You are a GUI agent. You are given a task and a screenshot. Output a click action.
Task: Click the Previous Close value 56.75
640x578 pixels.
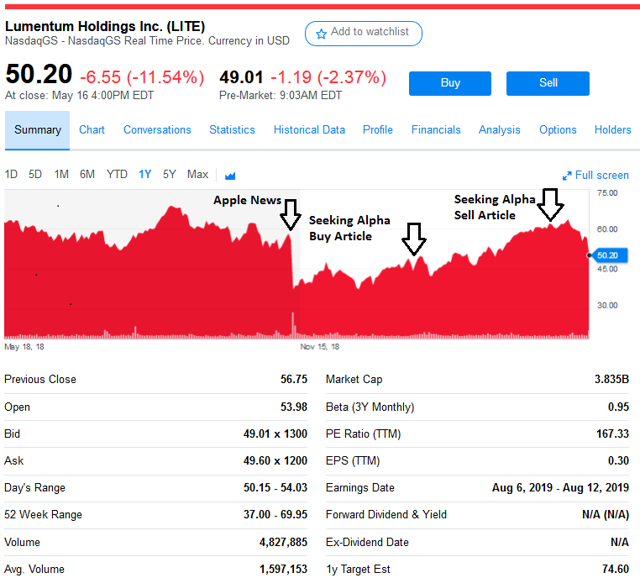pyautogui.click(x=293, y=379)
